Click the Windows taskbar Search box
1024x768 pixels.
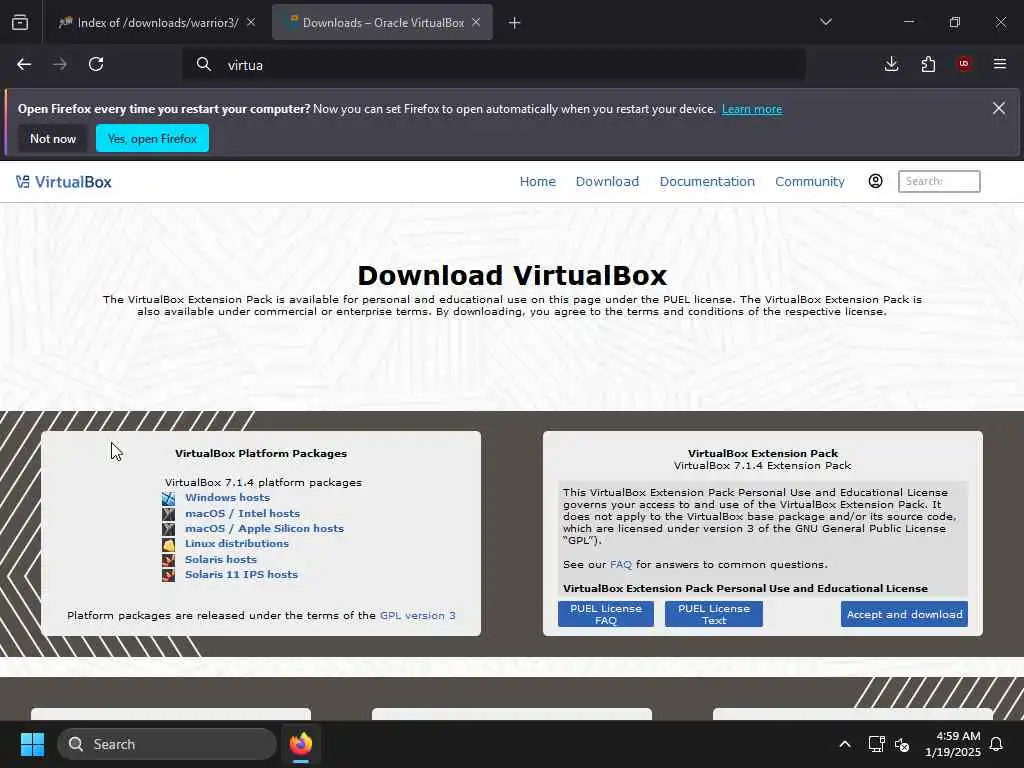point(167,744)
